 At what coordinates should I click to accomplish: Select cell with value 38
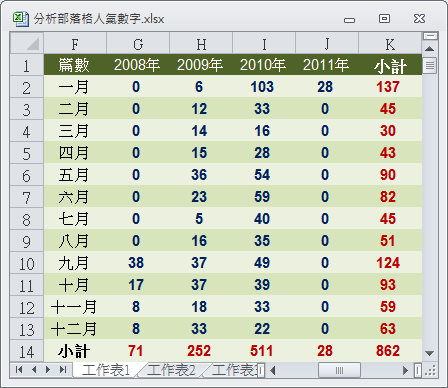[x=138, y=263]
